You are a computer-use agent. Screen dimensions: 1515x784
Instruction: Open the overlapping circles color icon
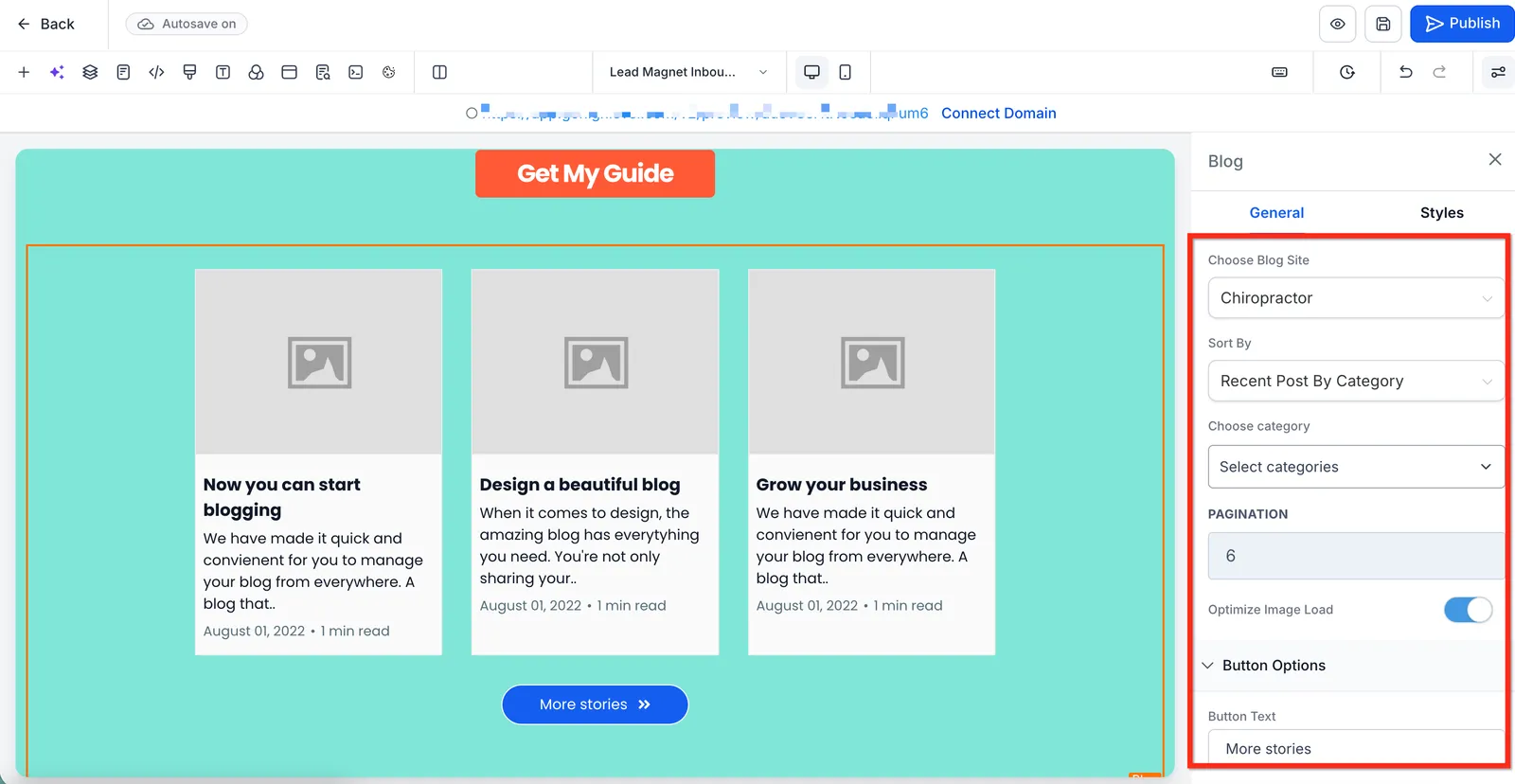coord(256,72)
